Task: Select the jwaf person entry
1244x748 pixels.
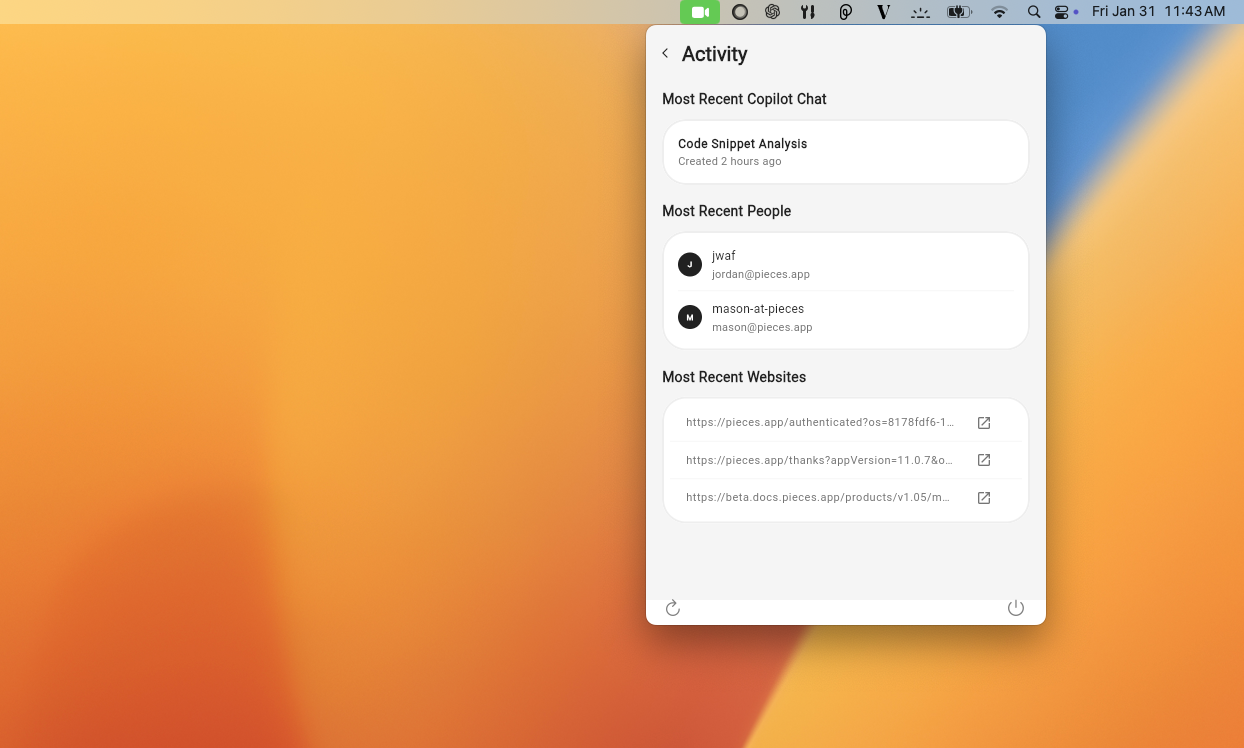Action: [x=846, y=265]
